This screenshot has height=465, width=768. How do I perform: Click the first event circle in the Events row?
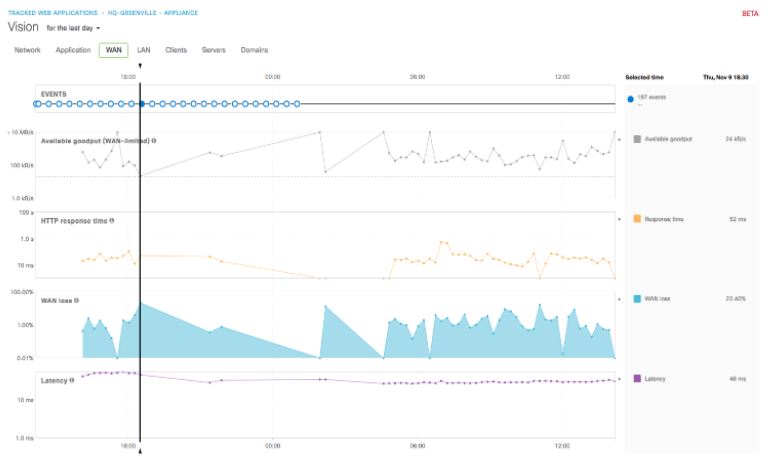click(38, 103)
